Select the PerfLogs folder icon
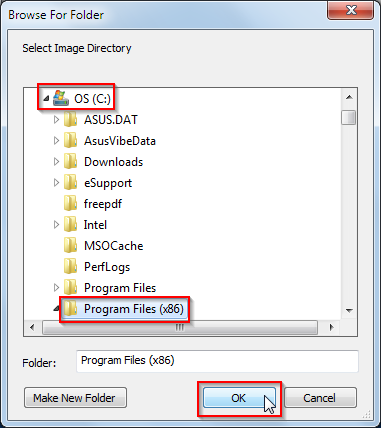 [x=71, y=267]
